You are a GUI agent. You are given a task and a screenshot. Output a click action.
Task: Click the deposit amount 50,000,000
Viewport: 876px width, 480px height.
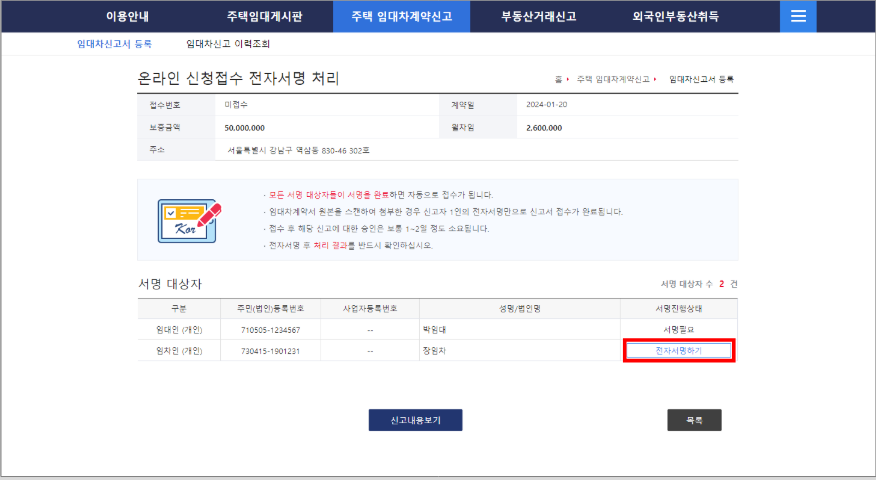(245, 128)
